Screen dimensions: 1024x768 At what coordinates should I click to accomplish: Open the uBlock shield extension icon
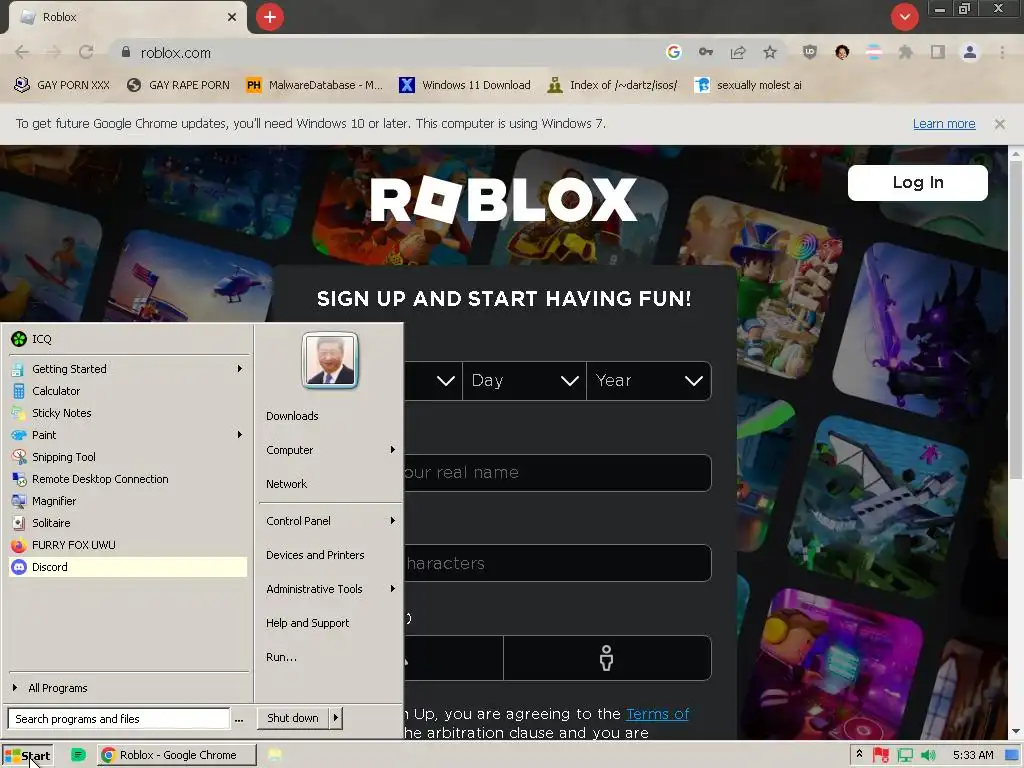click(810, 52)
